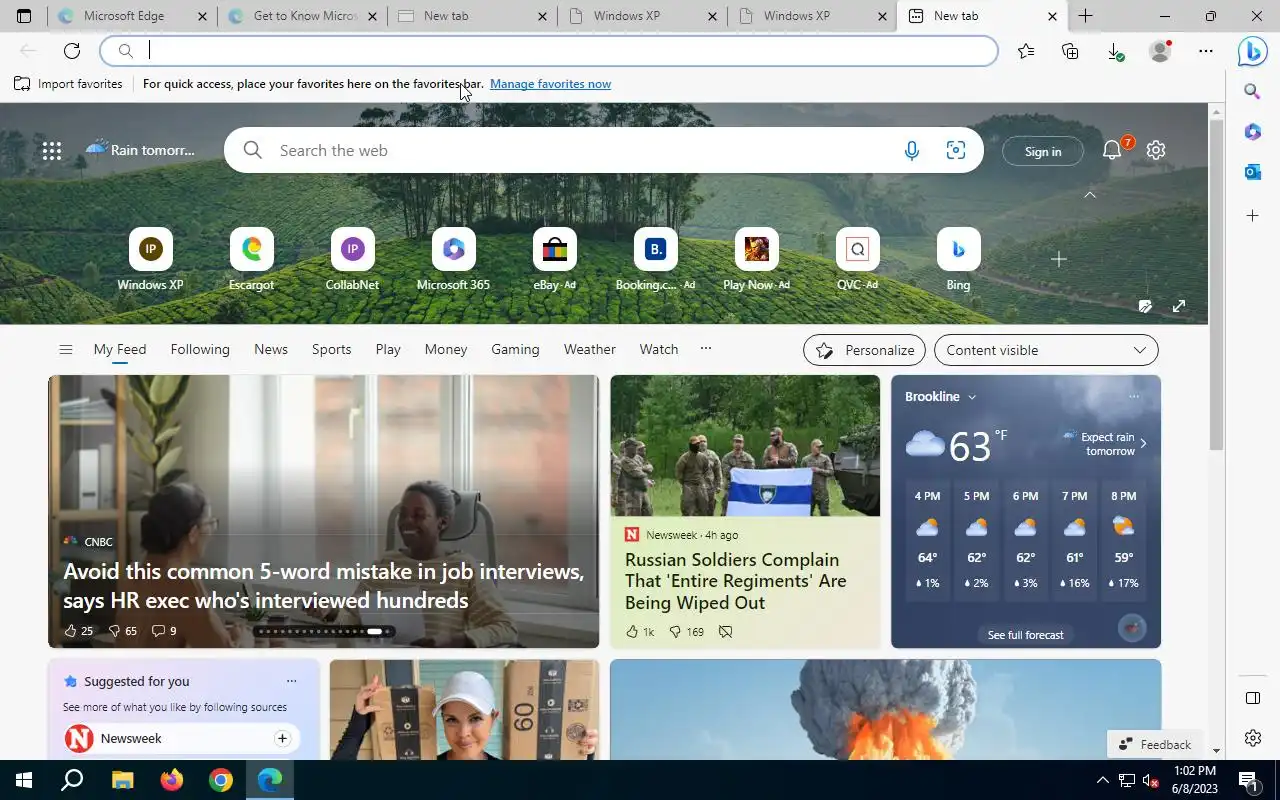Collapse the quick links row chevron
Image resolution: width=1280 pixels, height=800 pixels.
pos(1090,195)
